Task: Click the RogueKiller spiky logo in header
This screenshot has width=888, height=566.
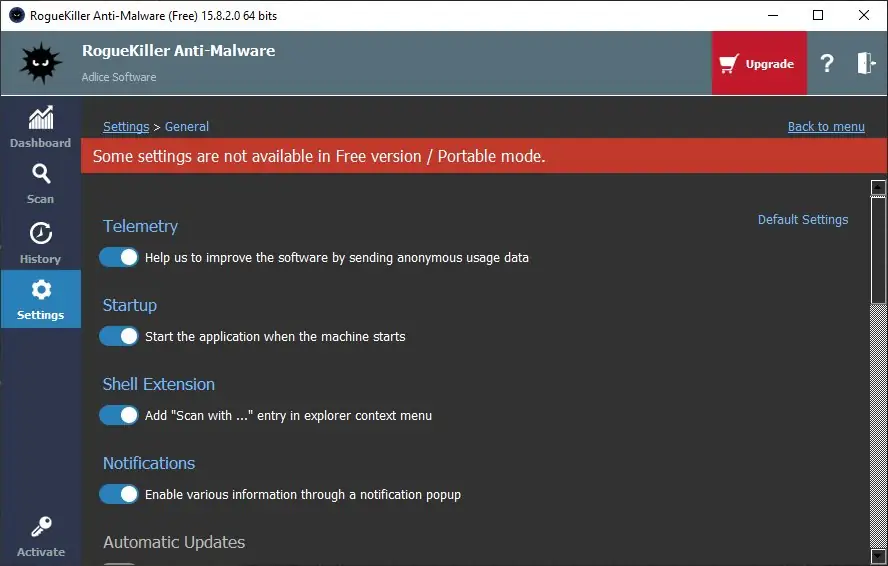Action: [40, 63]
